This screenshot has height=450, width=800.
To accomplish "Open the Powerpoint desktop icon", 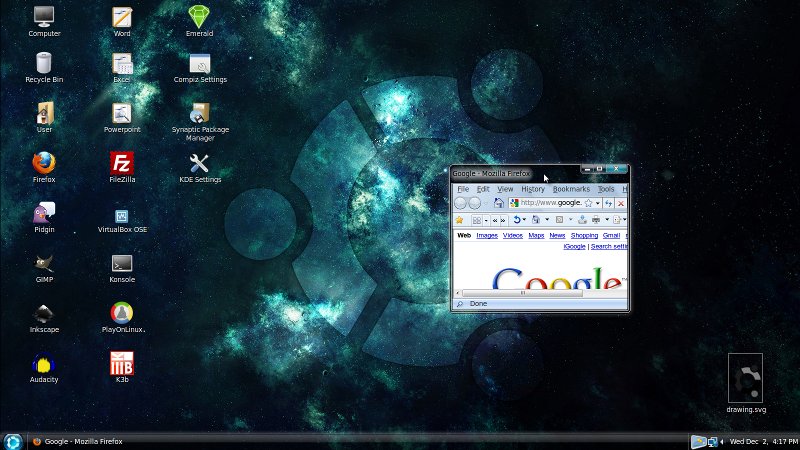I will (122, 117).
